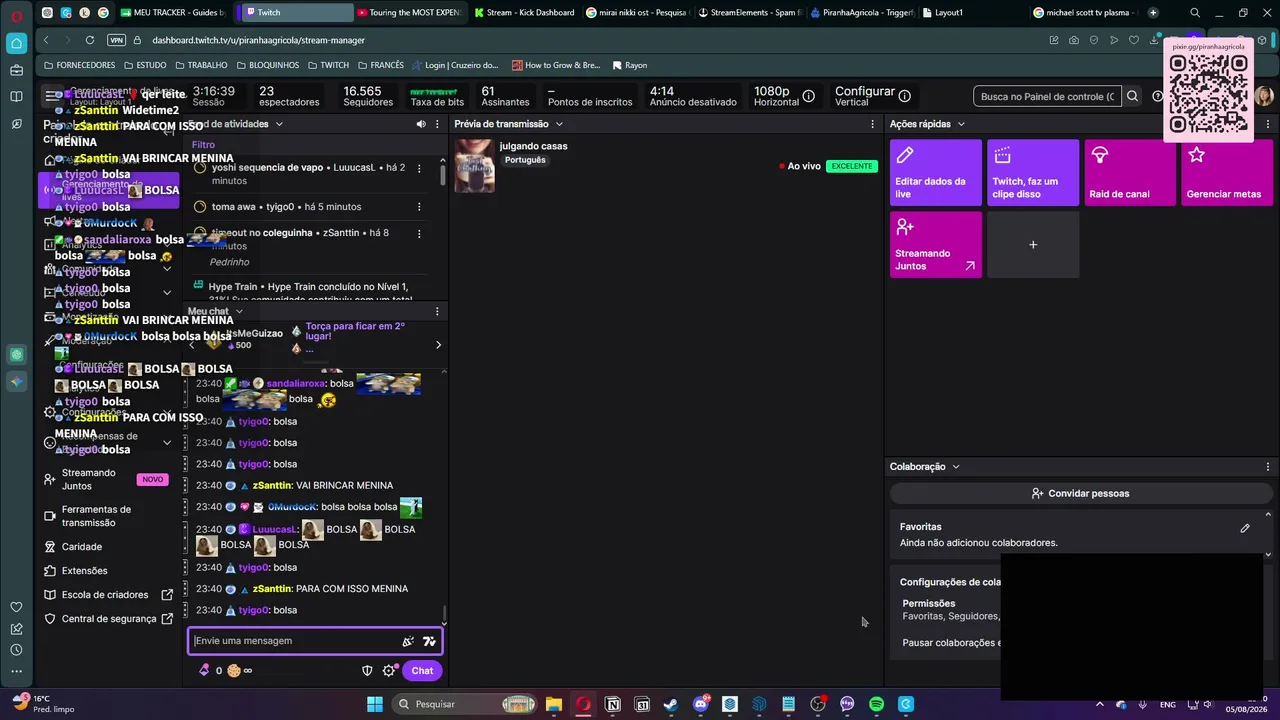This screenshot has width=1280, height=720.
Task: Open the chat emote picker icon
Action: click(429, 641)
